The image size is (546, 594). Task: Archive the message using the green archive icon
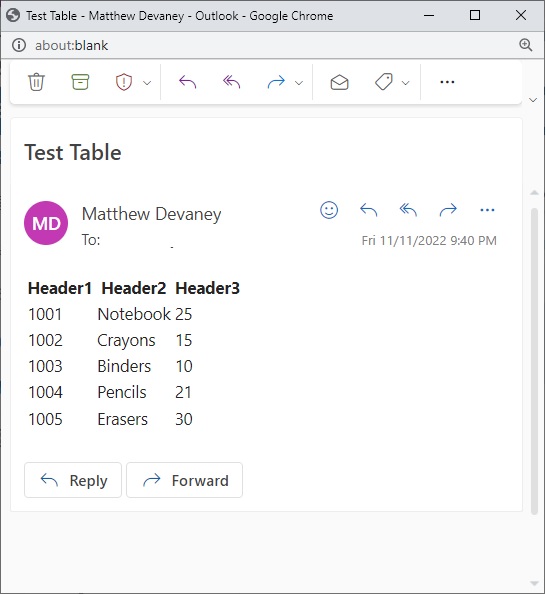tap(80, 82)
